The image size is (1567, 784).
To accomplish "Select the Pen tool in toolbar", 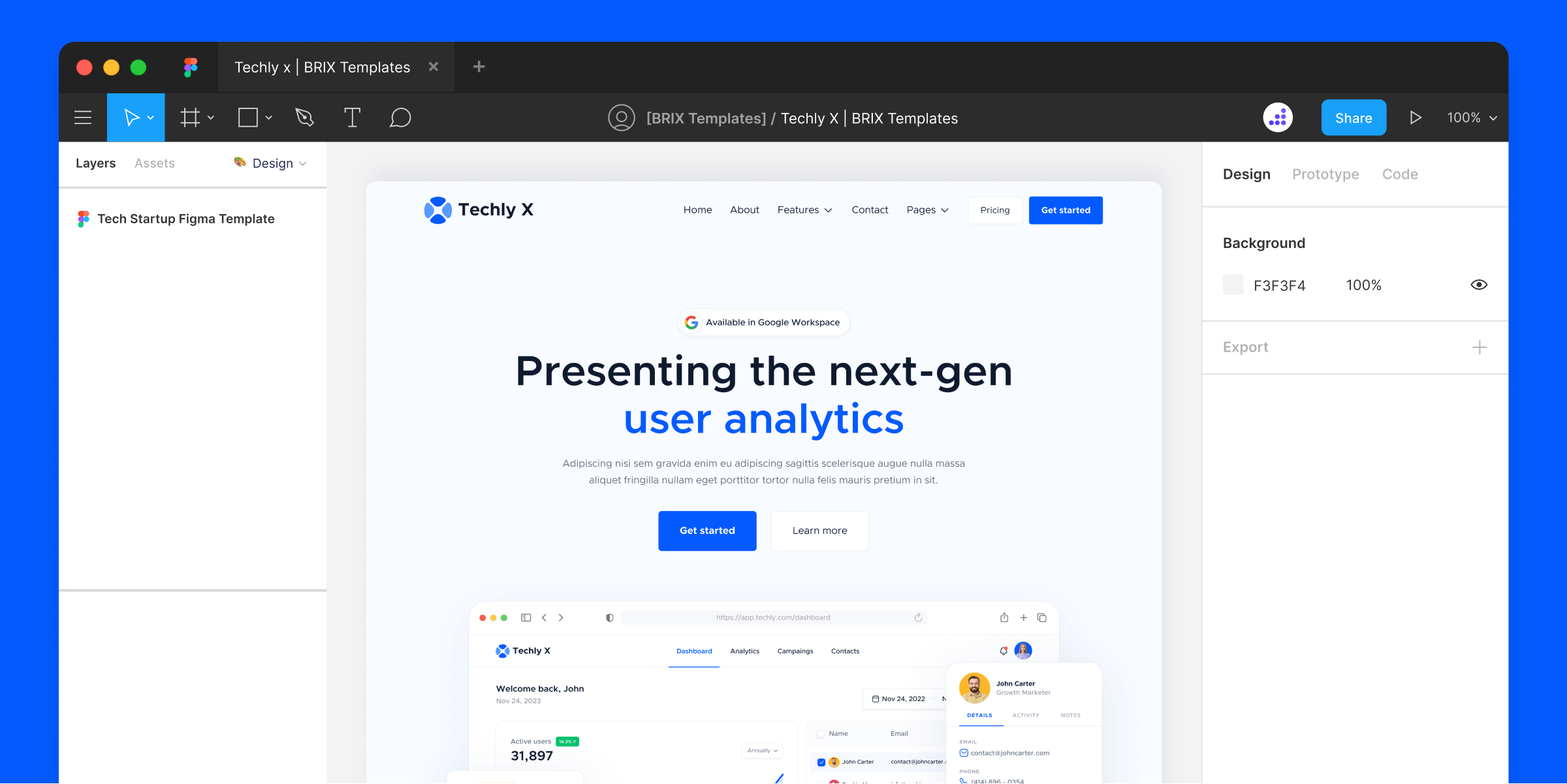I will coord(304,117).
